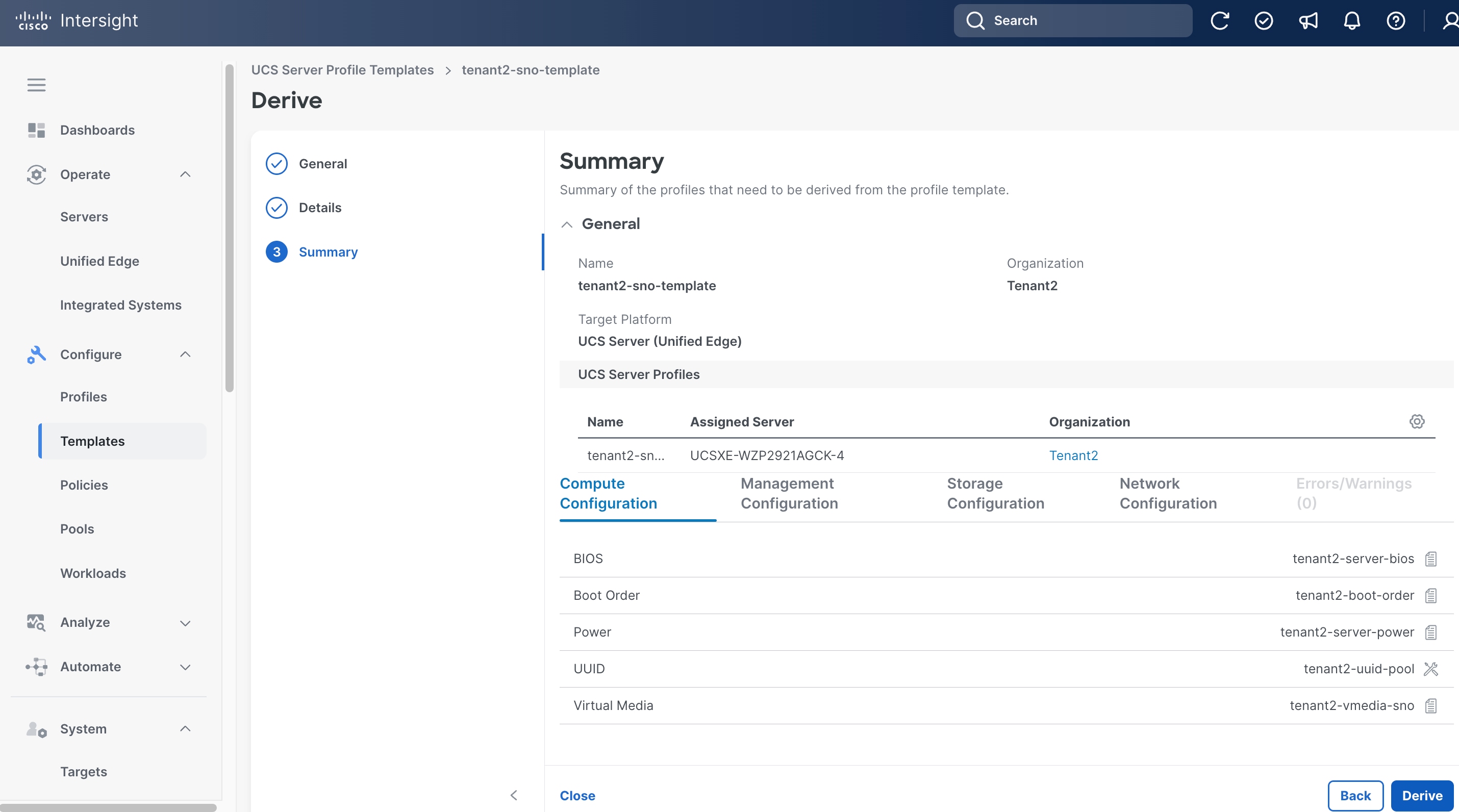This screenshot has width=1459, height=812.
Task: Open the Tenant2 organization link
Action: pyautogui.click(x=1073, y=455)
